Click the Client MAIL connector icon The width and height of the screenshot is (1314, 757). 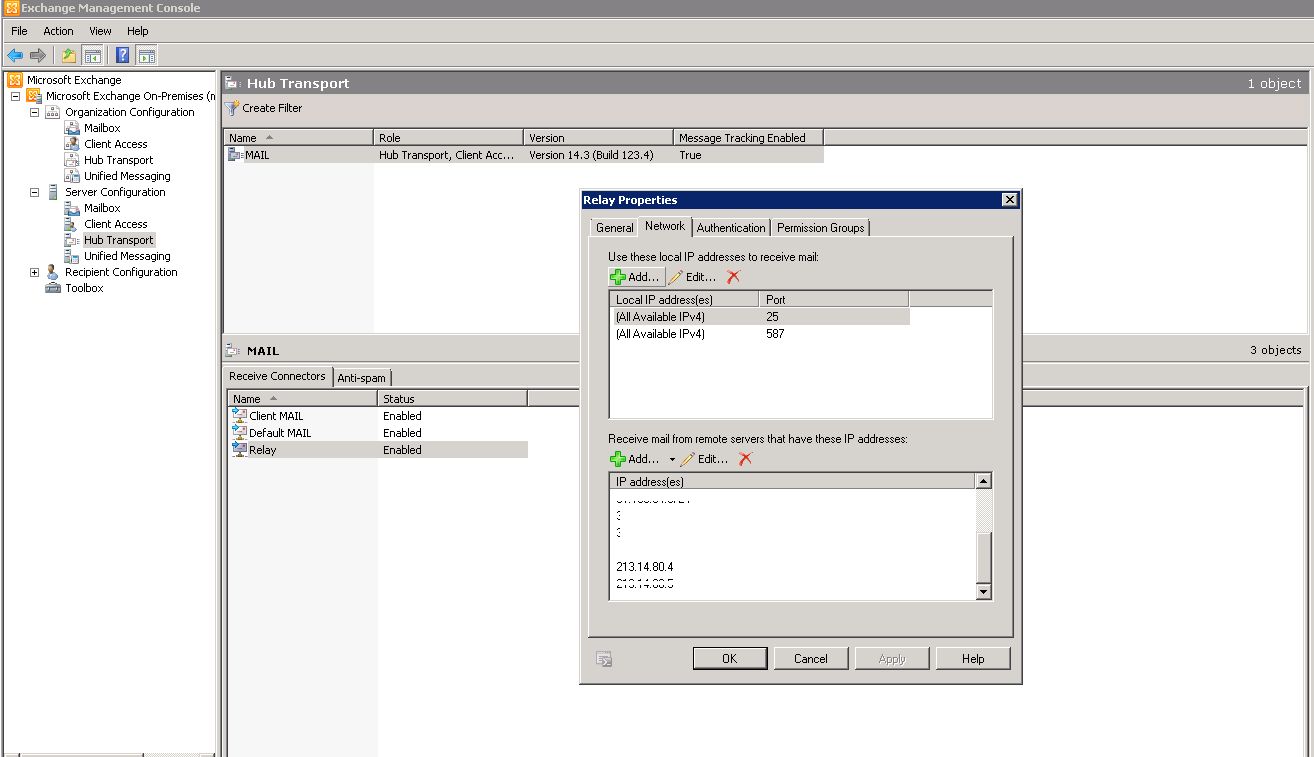point(239,416)
